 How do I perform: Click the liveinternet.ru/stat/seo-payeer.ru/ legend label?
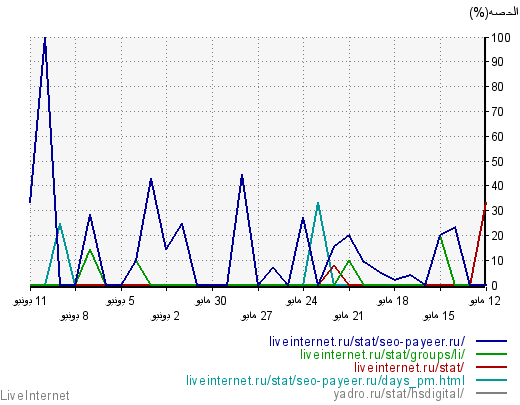[x=367, y=342]
